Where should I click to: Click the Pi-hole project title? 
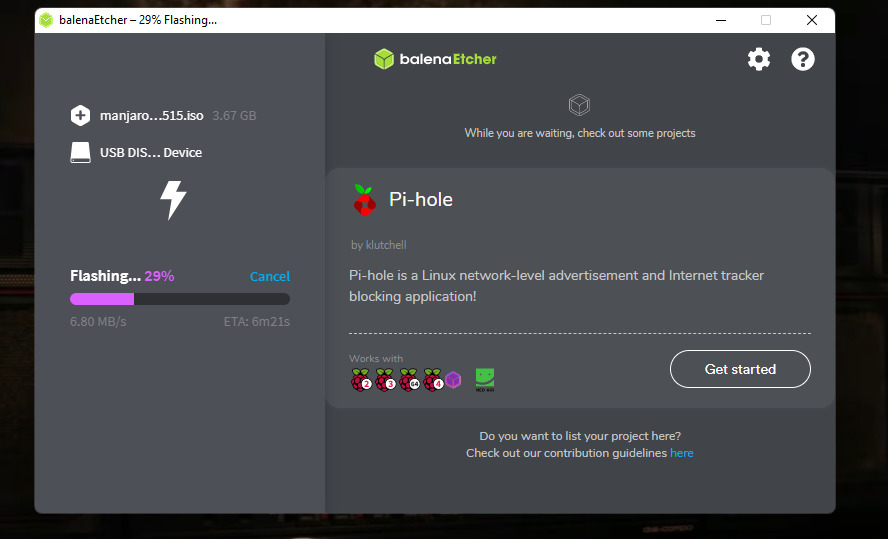coord(421,199)
